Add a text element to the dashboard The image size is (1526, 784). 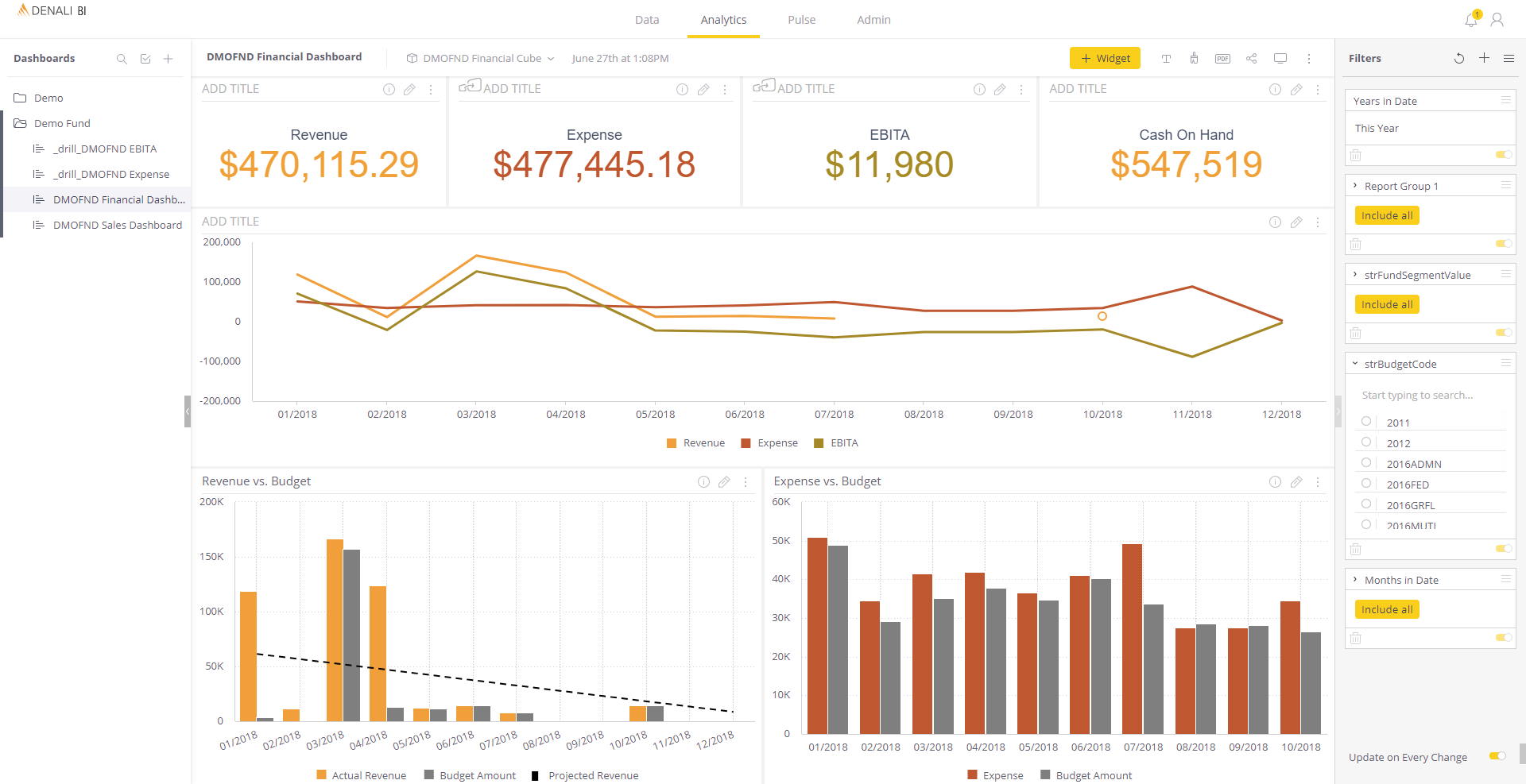1166,58
